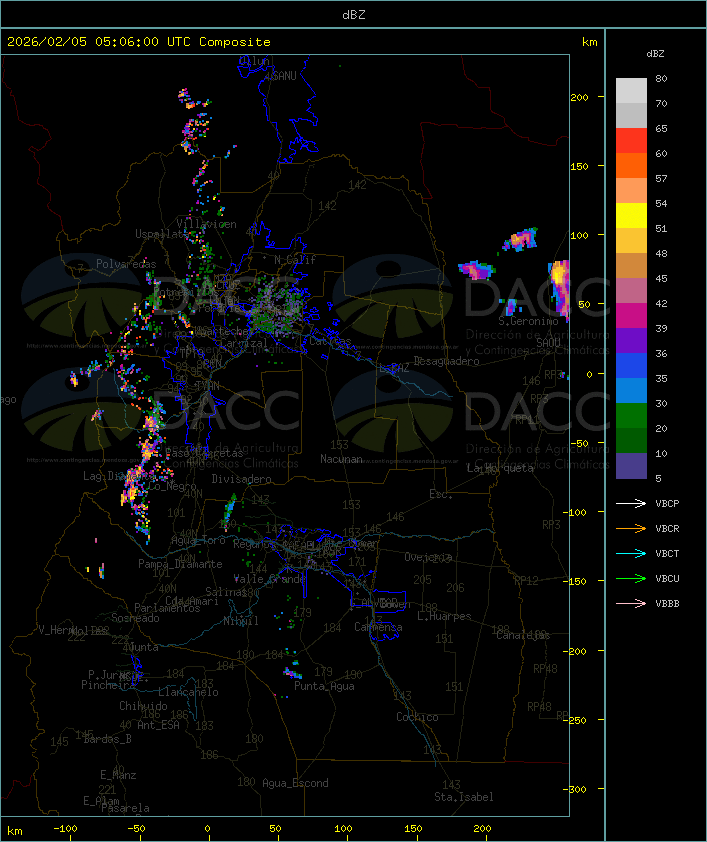Click the Uspallata place label
This screenshot has height=842, width=707.
[x=162, y=234]
